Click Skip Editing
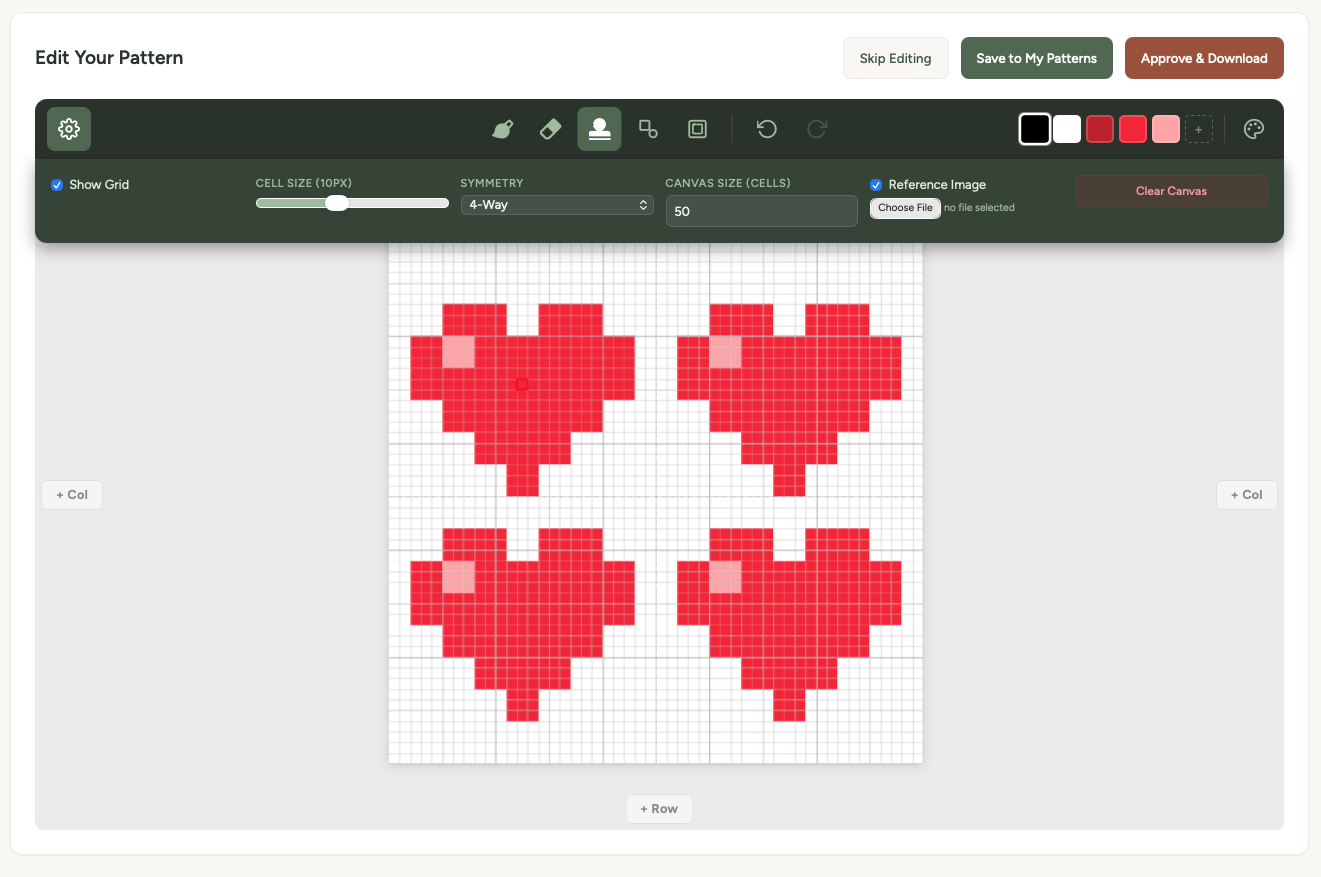Image resolution: width=1321 pixels, height=877 pixels. pyautogui.click(x=895, y=58)
